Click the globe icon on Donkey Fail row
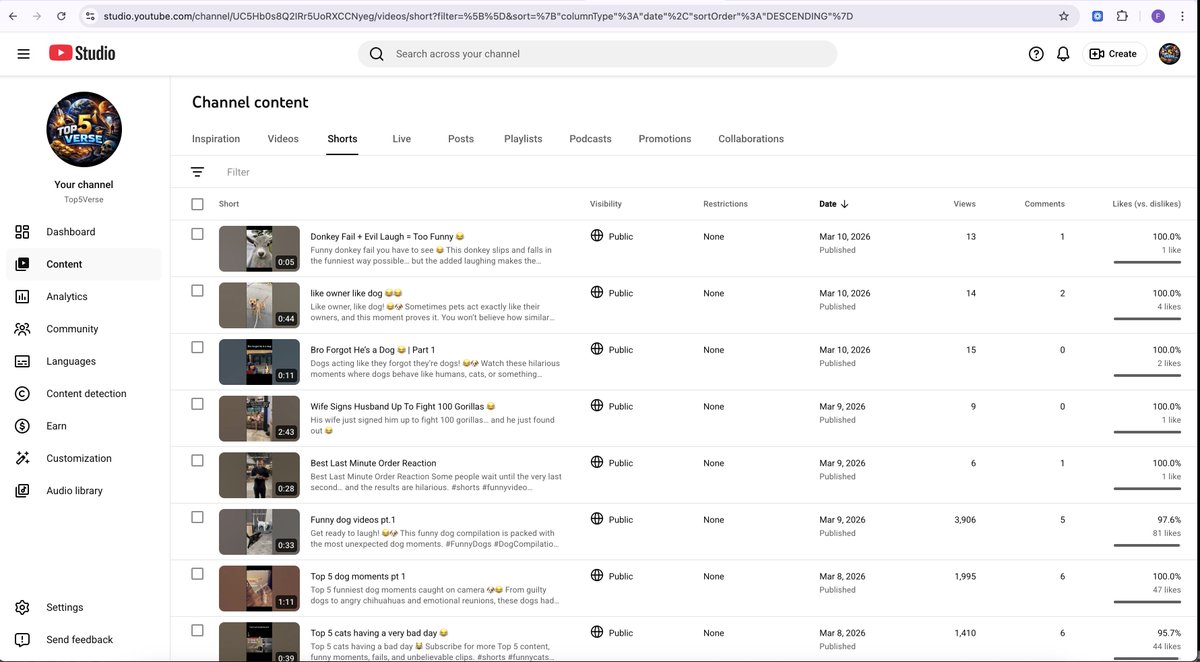 pyautogui.click(x=597, y=236)
